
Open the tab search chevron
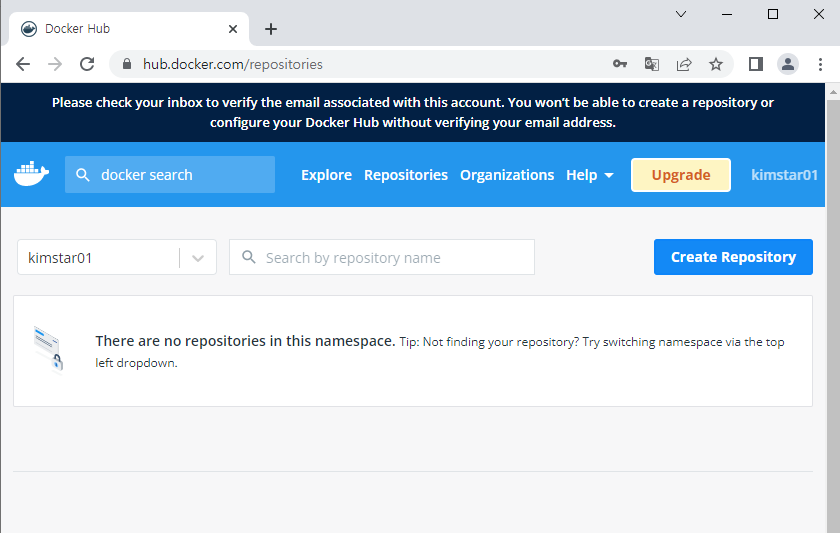(681, 14)
